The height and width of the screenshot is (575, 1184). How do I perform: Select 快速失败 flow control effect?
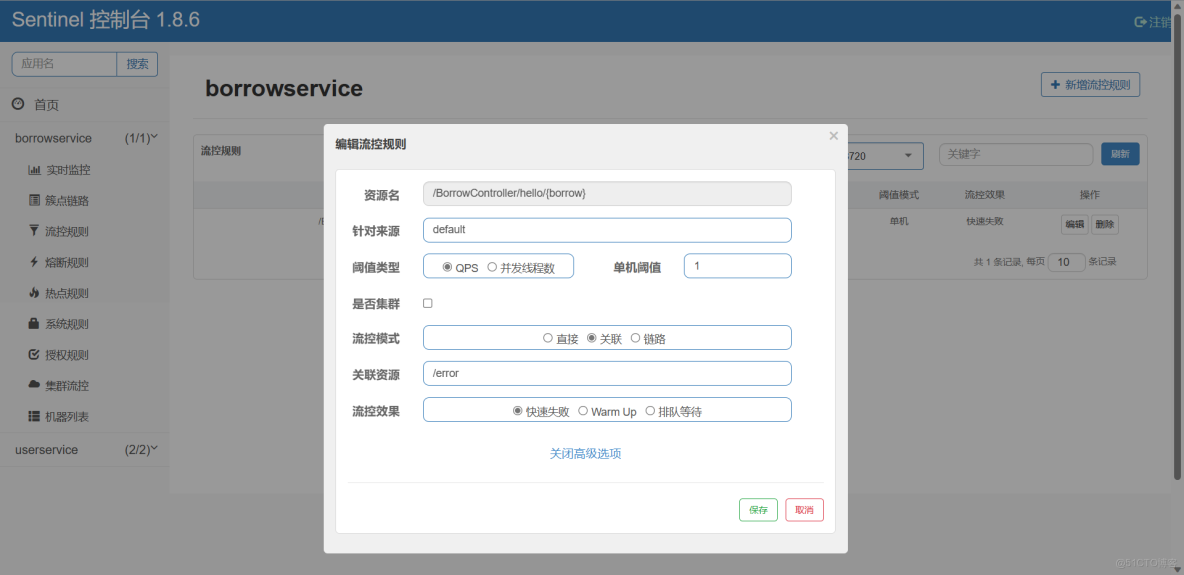coord(517,410)
